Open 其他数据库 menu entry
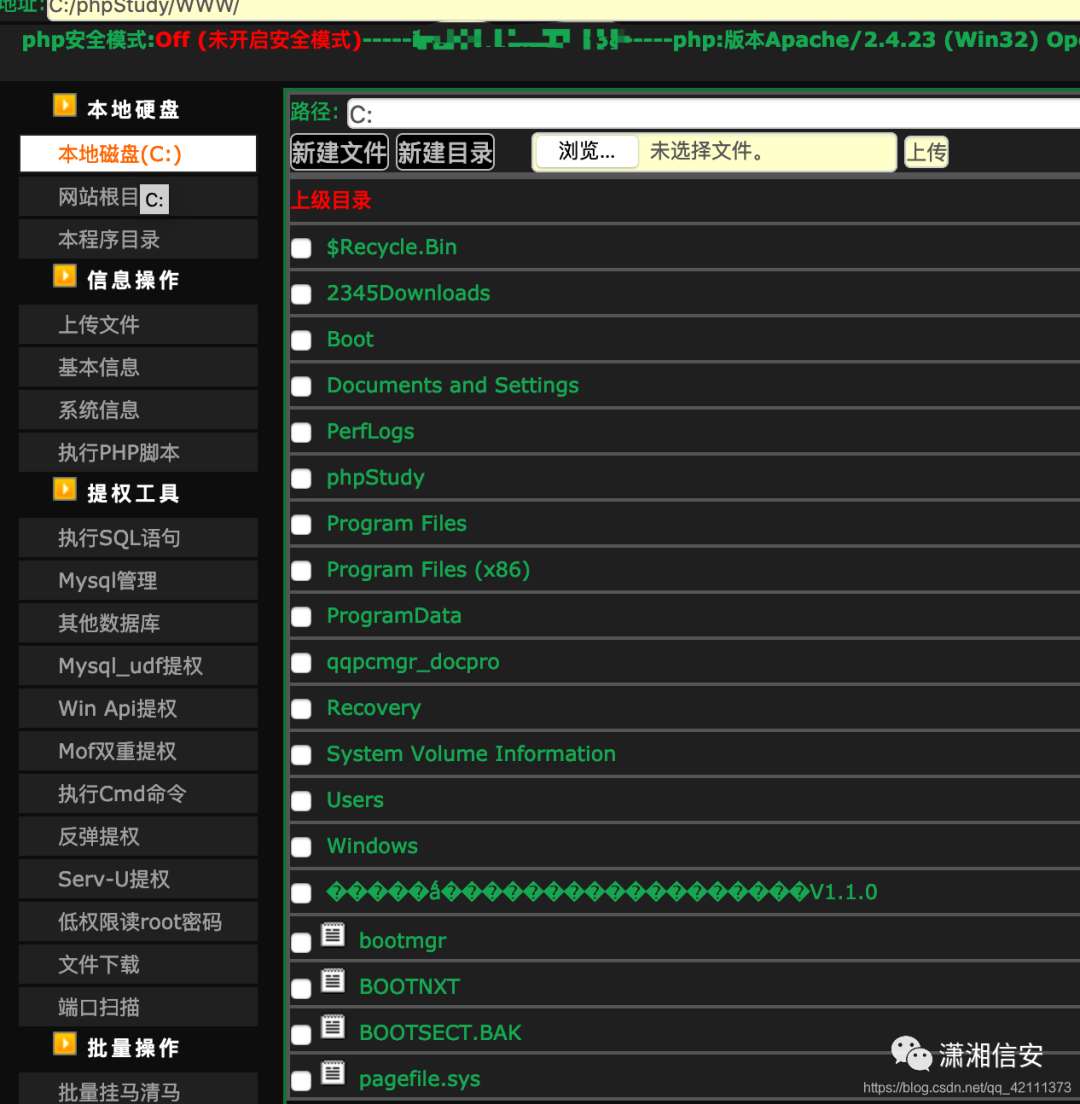 tap(138, 623)
